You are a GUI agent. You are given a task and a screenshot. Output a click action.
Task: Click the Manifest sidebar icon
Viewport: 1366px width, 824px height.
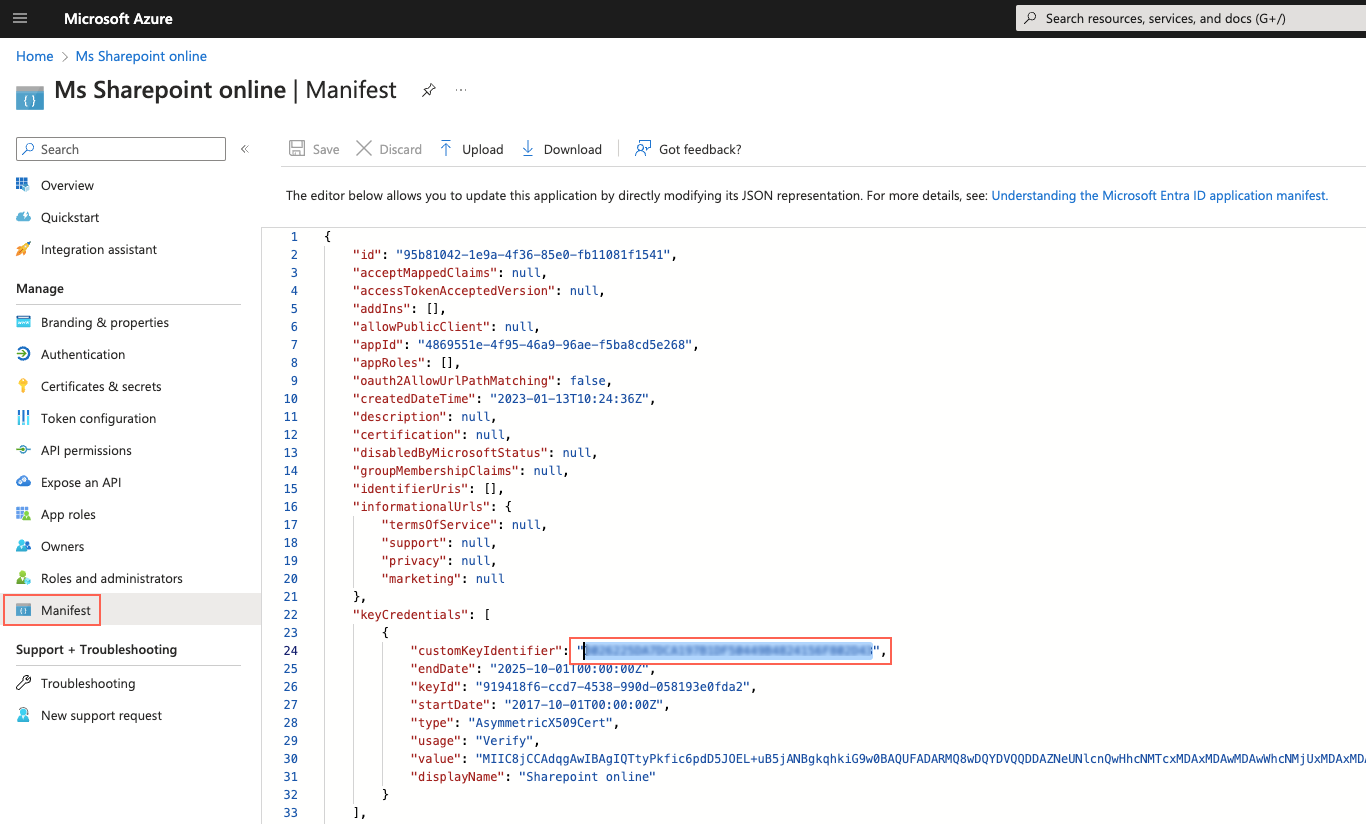pyautogui.click(x=23, y=610)
